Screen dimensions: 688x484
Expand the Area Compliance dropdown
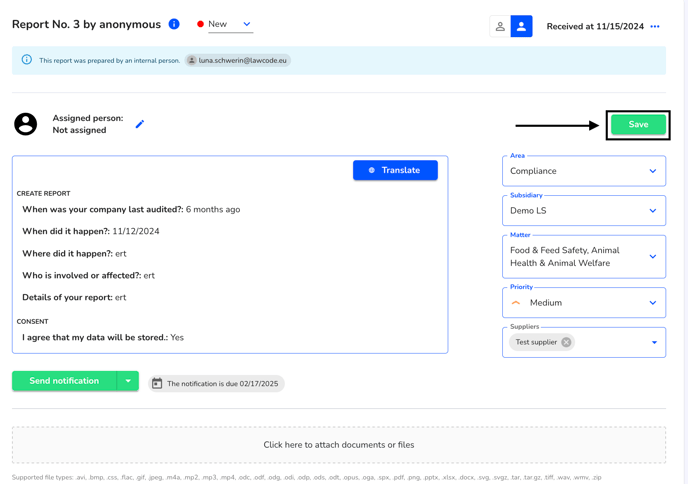[584, 171]
